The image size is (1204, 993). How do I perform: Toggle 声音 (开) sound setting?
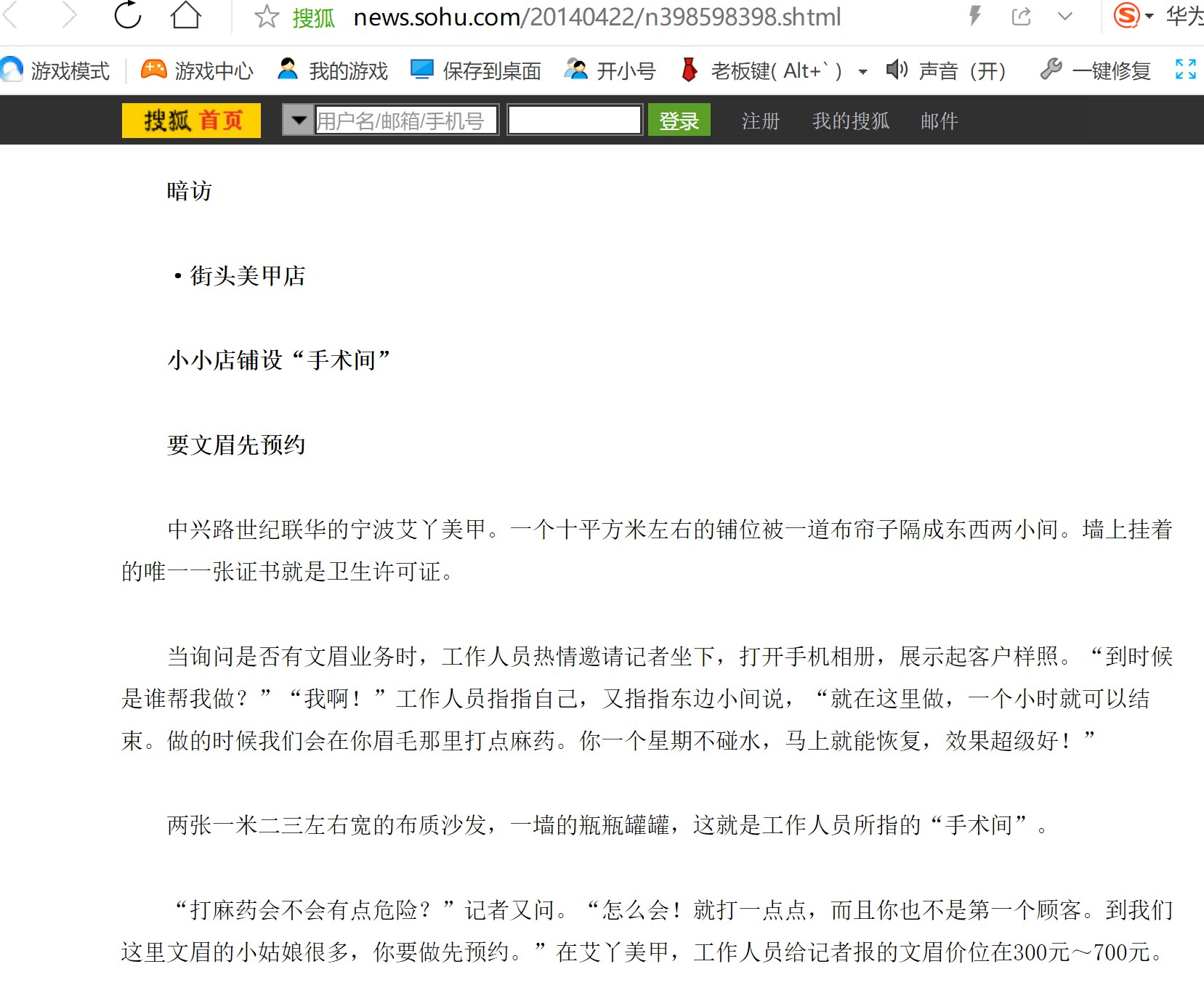click(x=946, y=70)
